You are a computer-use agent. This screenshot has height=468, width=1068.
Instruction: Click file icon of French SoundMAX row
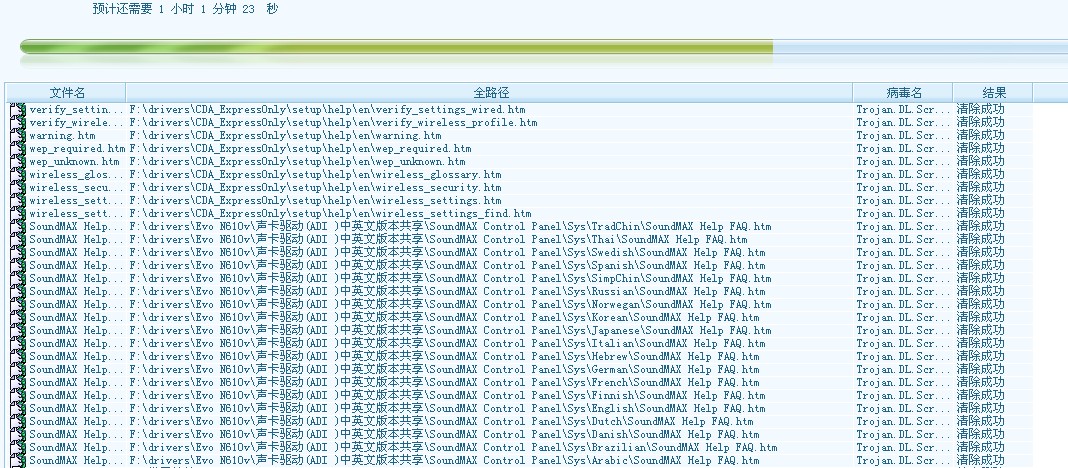point(18,382)
